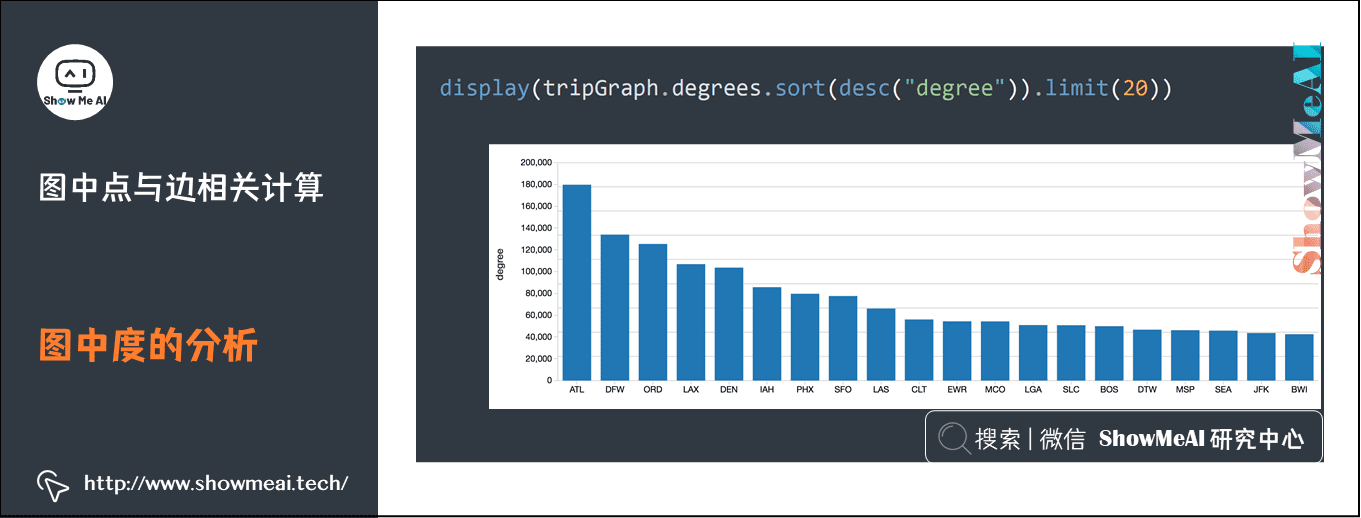Click the SFO bar in chart
1361x518 pixels.
click(843, 338)
